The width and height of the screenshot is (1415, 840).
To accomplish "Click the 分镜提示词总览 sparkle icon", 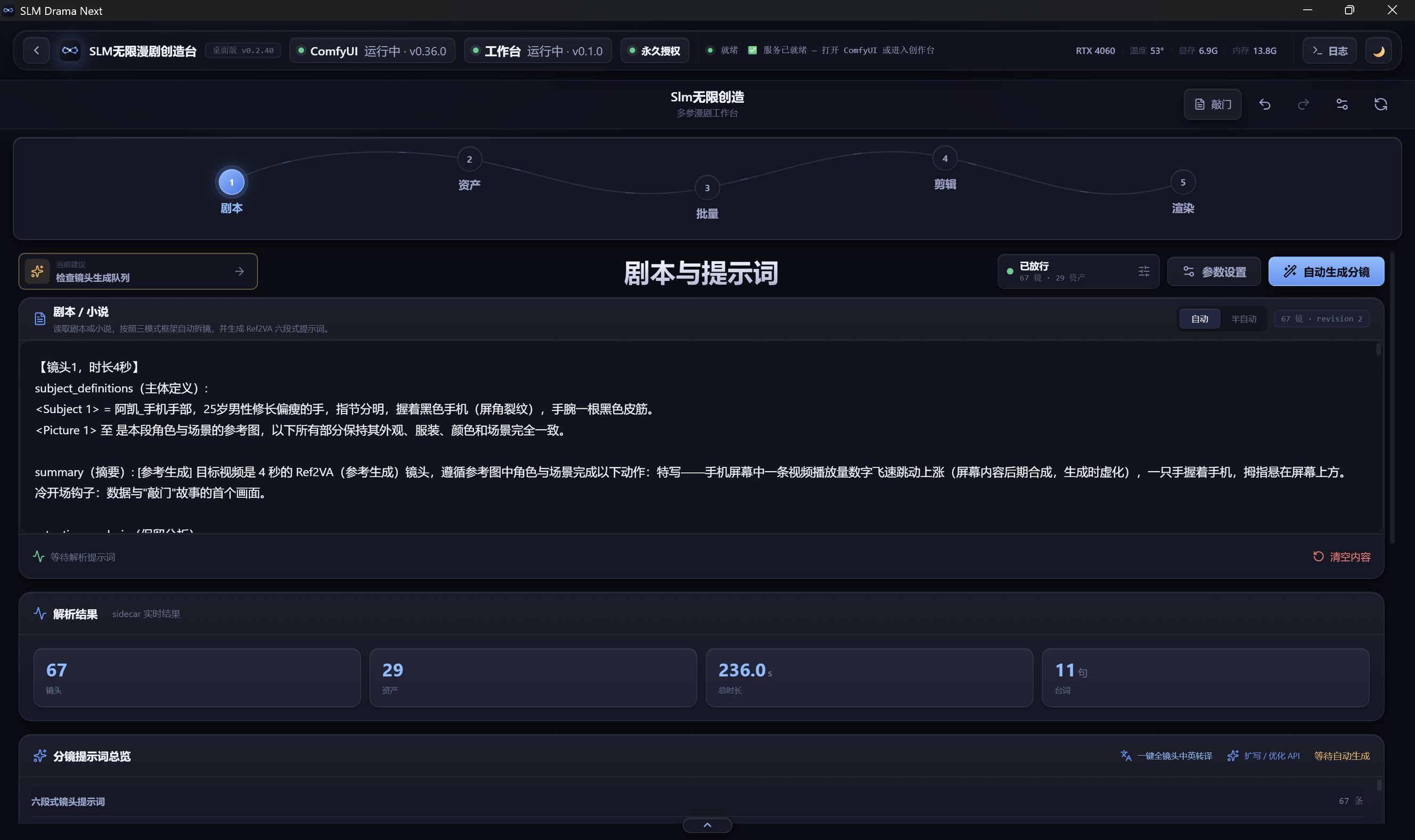I will click(39, 756).
